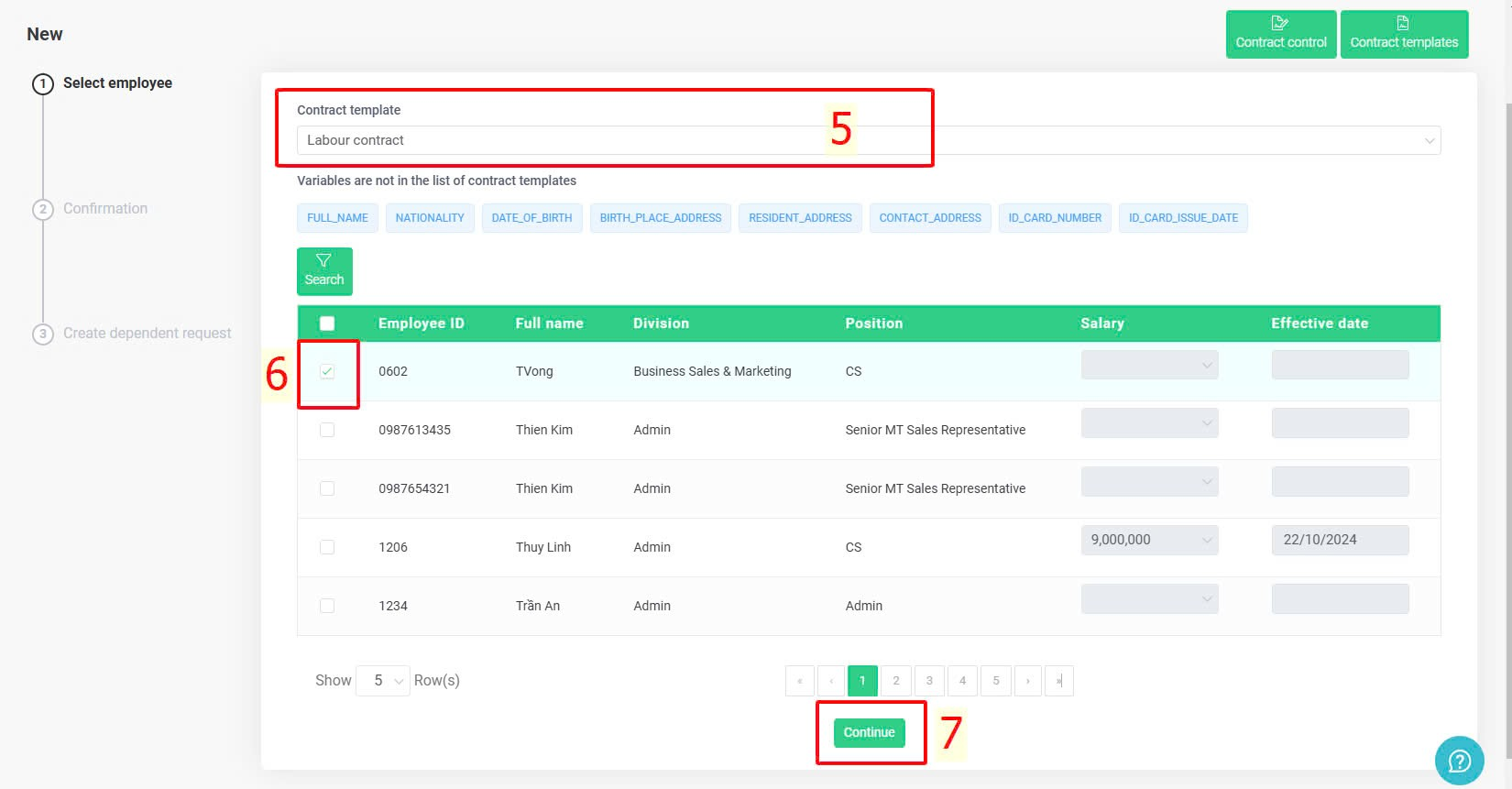Click the step 1 circle icon
Screen dimensions: 1512x789
point(43,83)
